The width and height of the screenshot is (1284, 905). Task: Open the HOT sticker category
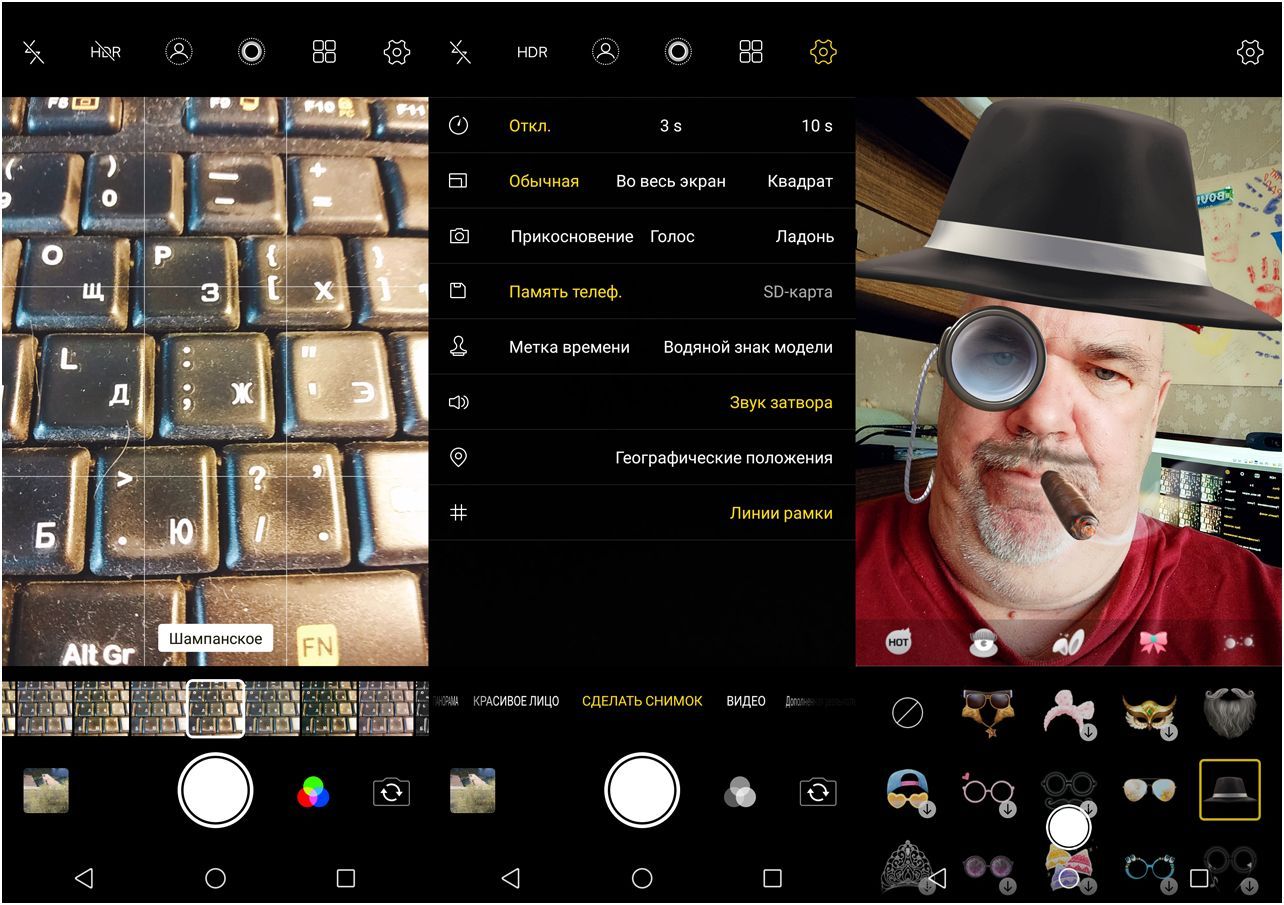899,643
